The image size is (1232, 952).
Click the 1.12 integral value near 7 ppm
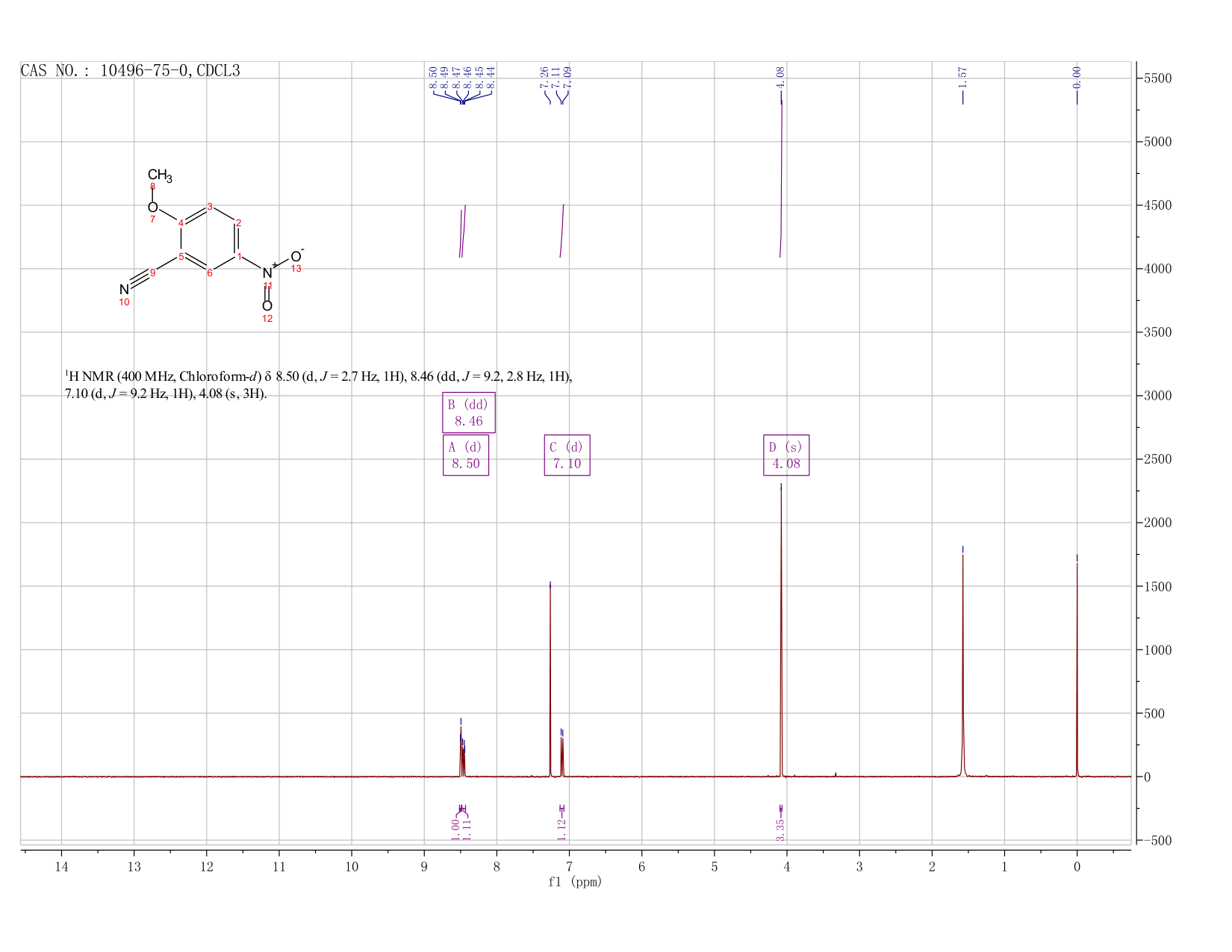pos(562,830)
